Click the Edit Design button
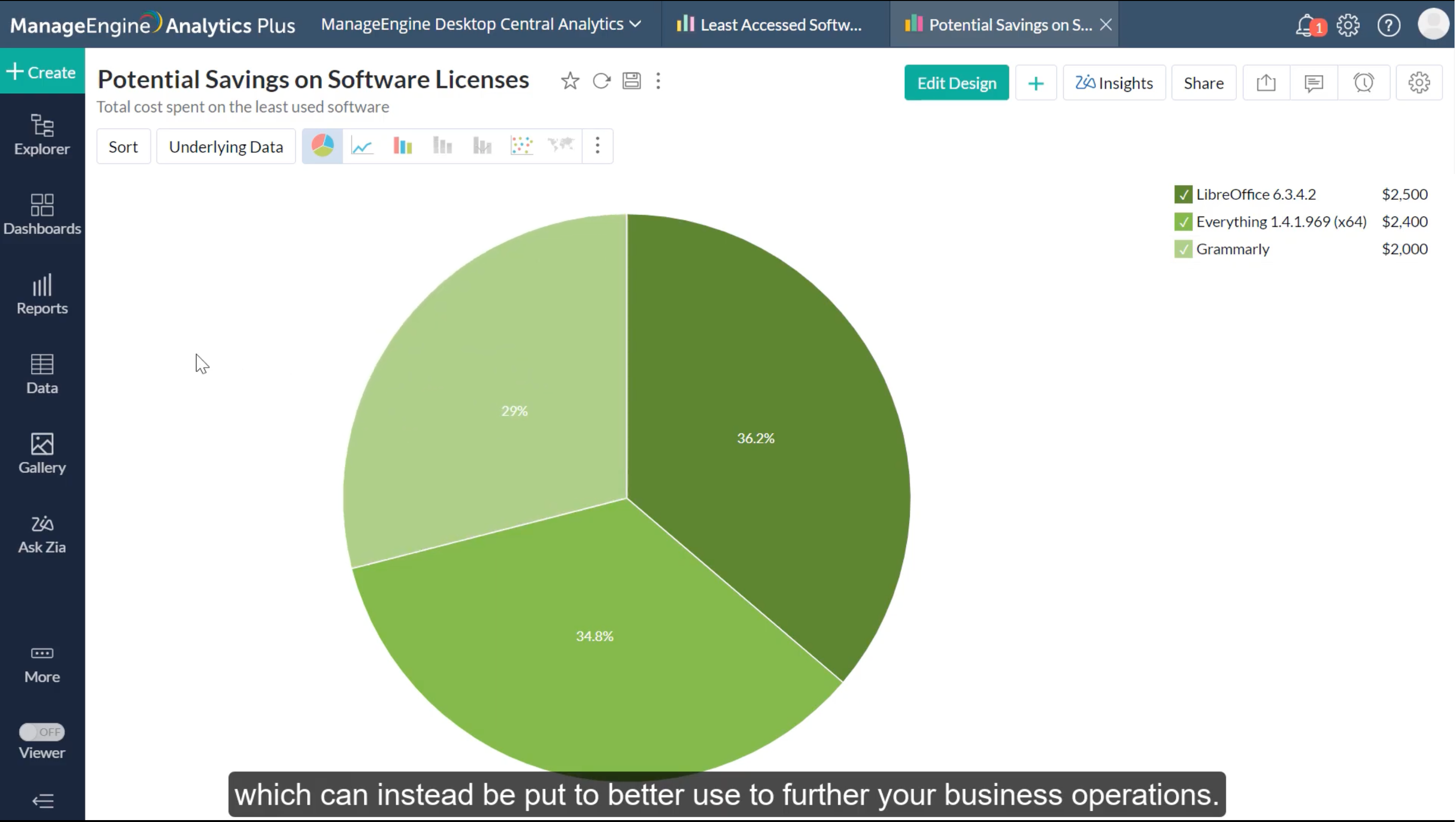This screenshot has width=1456, height=822. pos(956,83)
